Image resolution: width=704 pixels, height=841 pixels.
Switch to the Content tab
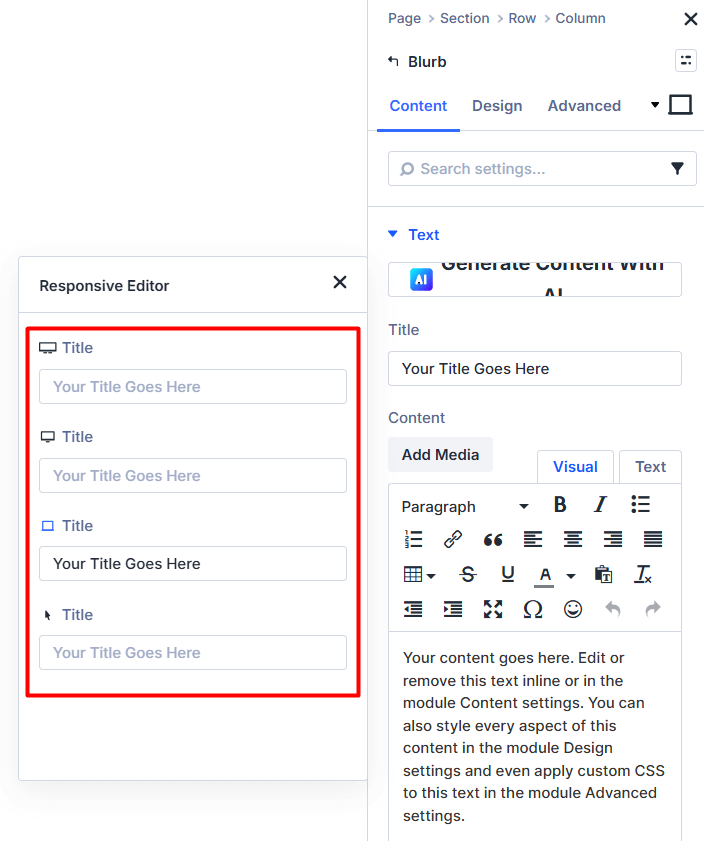(418, 106)
